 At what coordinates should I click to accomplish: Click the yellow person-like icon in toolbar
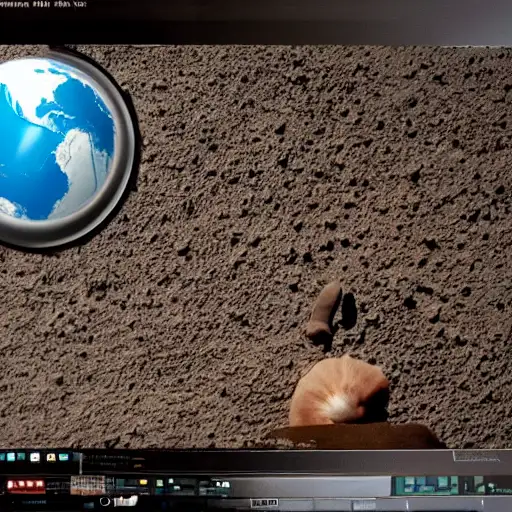pos(51,457)
